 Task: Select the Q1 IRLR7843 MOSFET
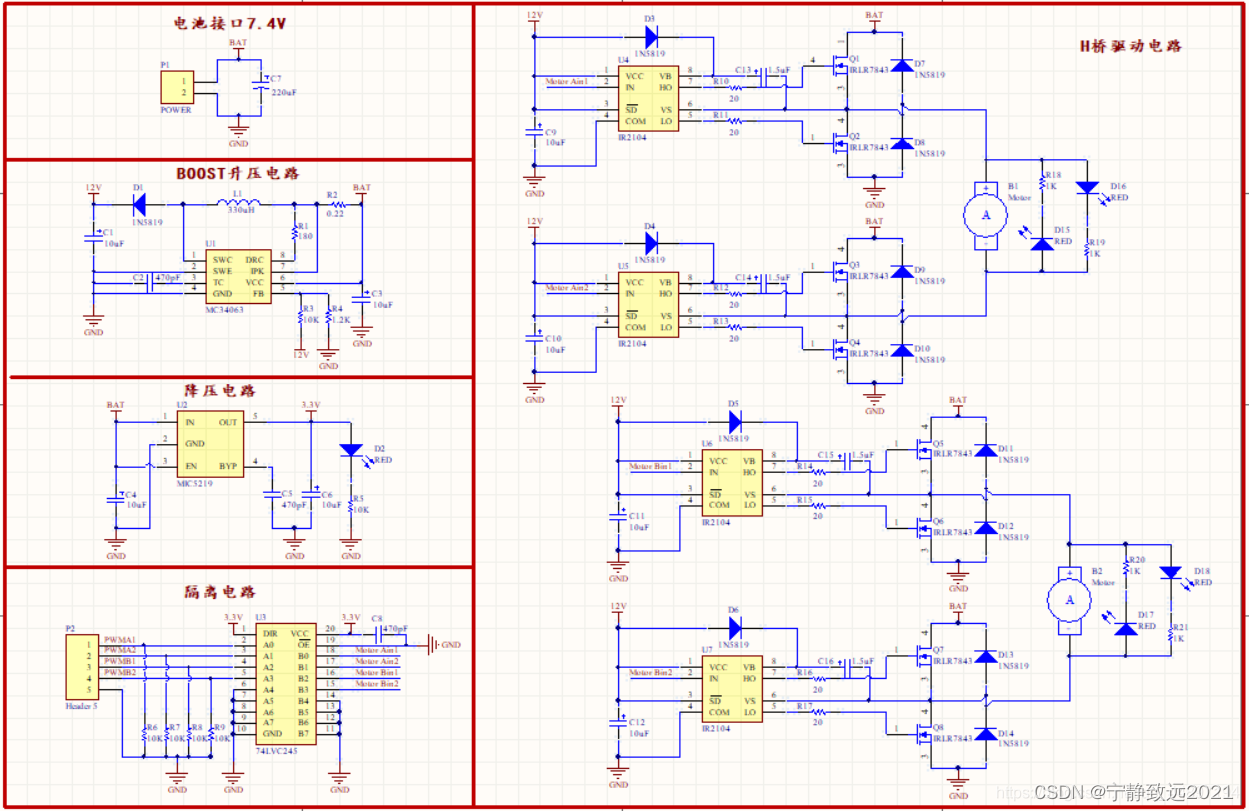click(840, 70)
